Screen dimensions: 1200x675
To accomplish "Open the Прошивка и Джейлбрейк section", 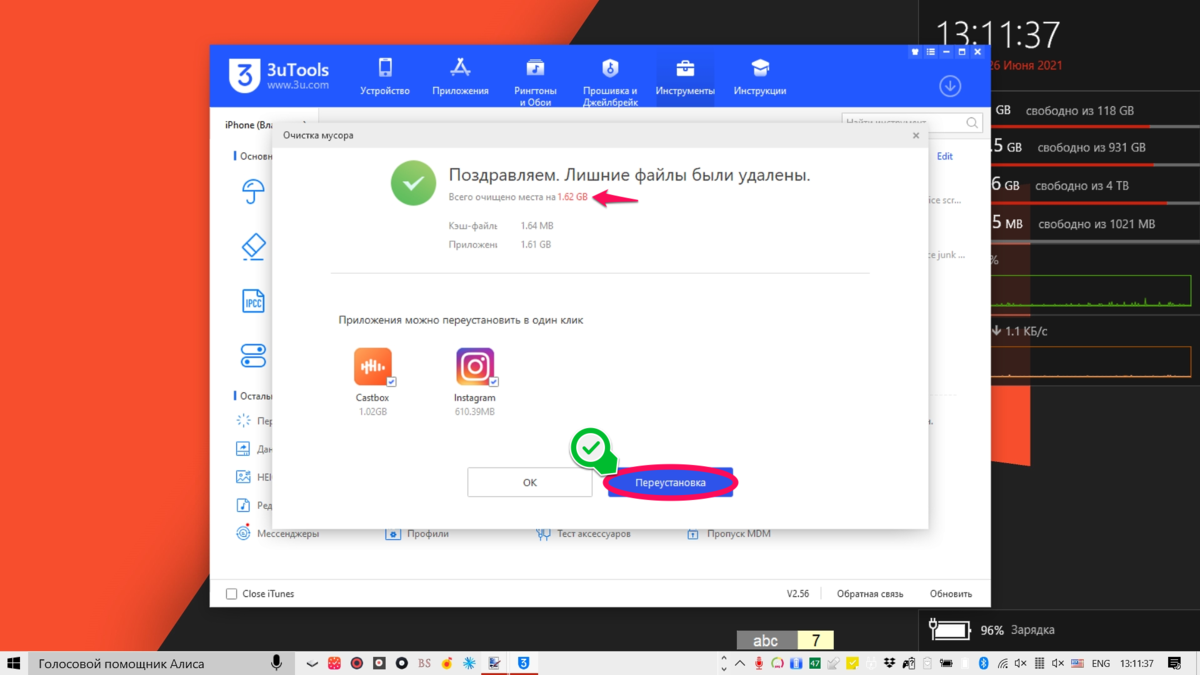I will tap(610, 80).
